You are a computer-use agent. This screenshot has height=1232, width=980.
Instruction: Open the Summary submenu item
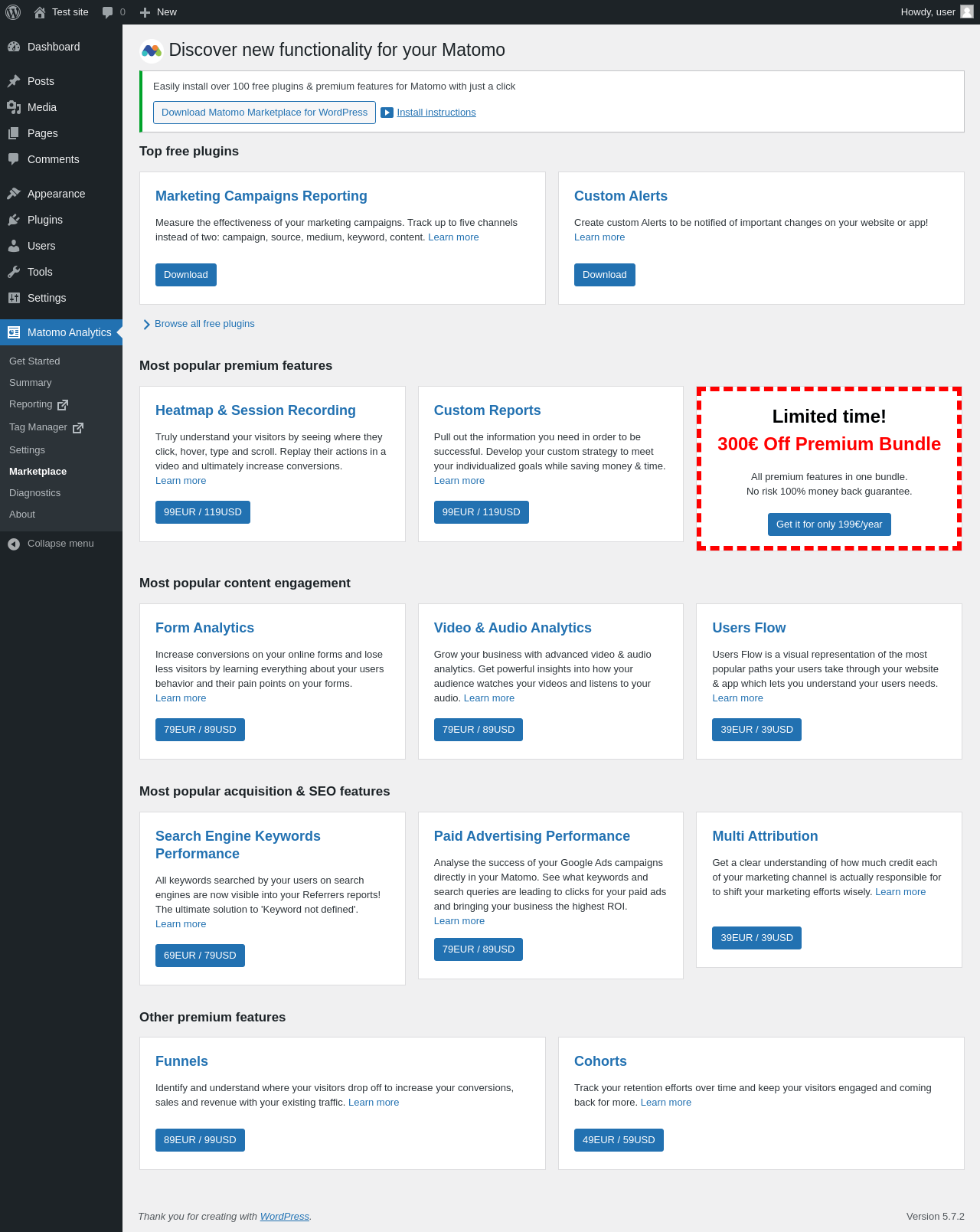31,383
